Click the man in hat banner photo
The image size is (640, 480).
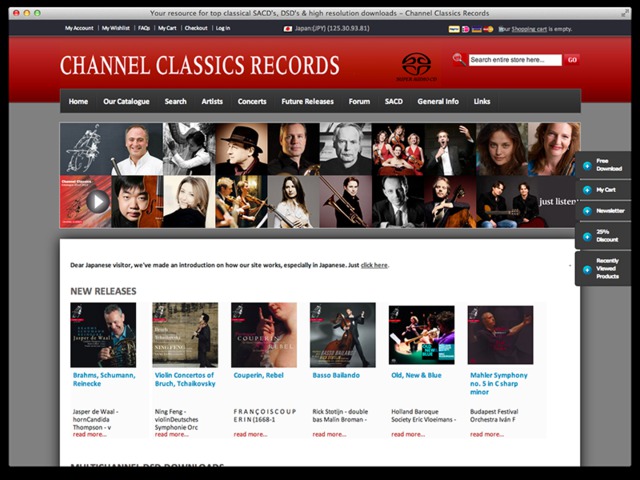(x=242, y=149)
